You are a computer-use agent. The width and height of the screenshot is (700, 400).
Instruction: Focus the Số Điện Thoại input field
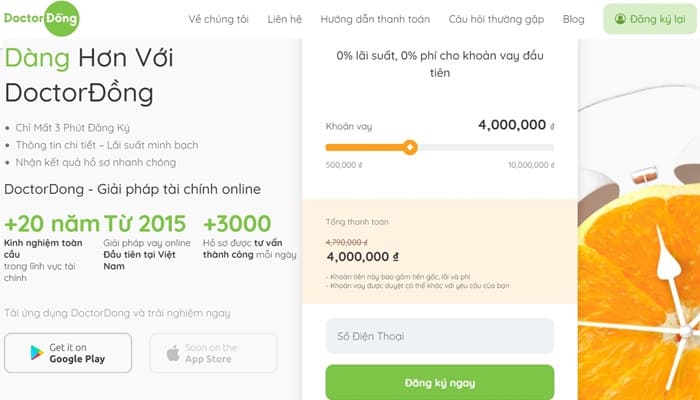pos(439,335)
